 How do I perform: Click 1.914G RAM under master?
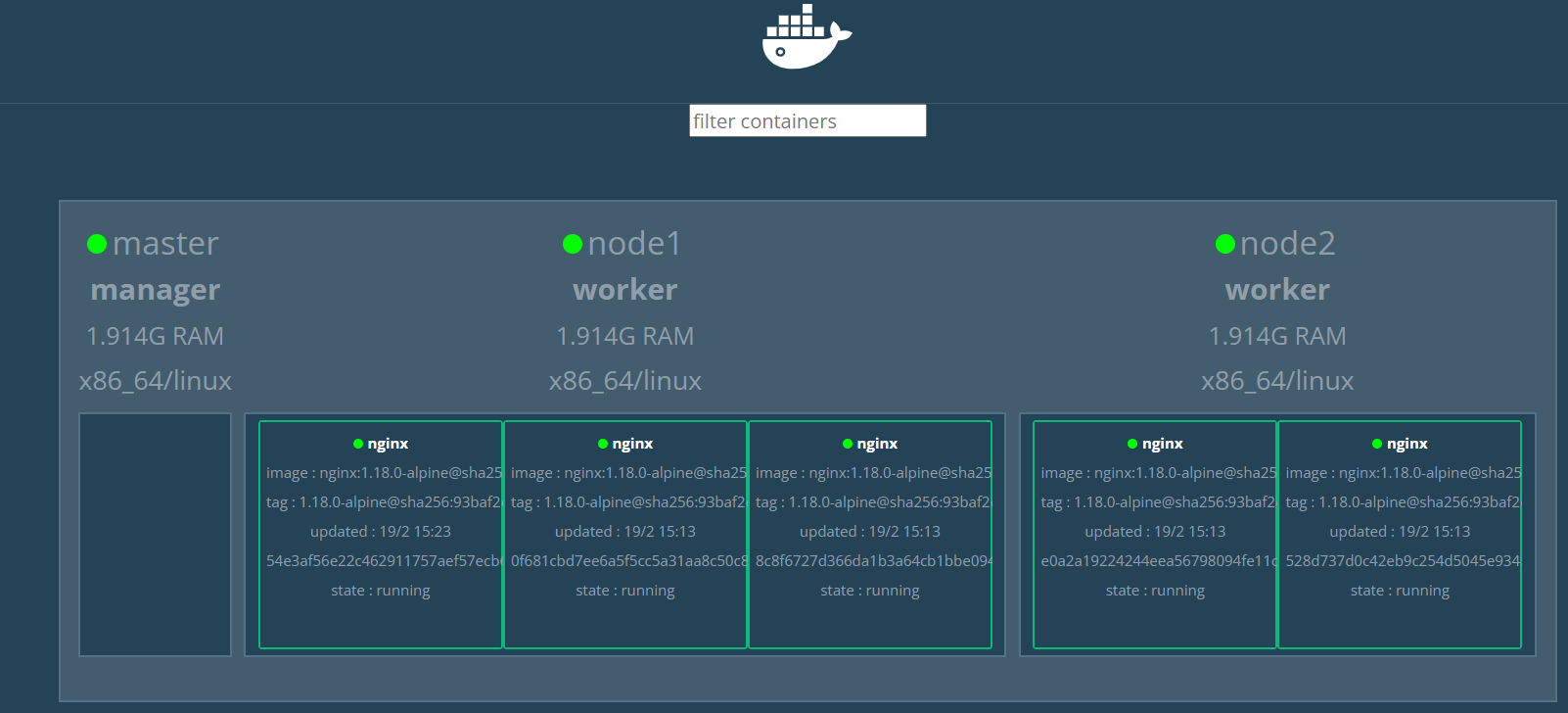(x=156, y=336)
